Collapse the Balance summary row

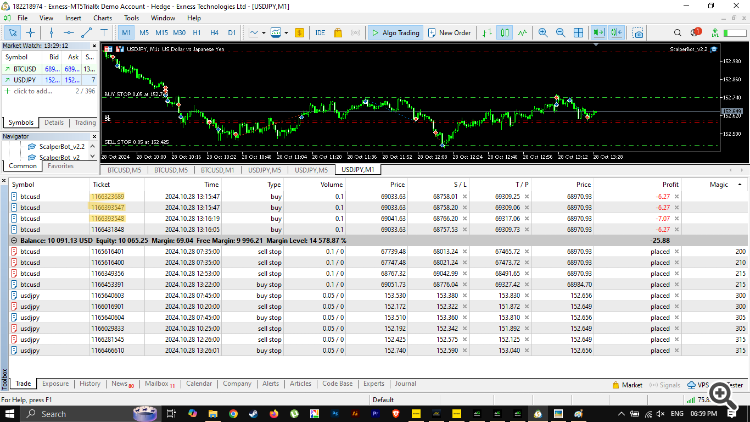tap(14, 241)
